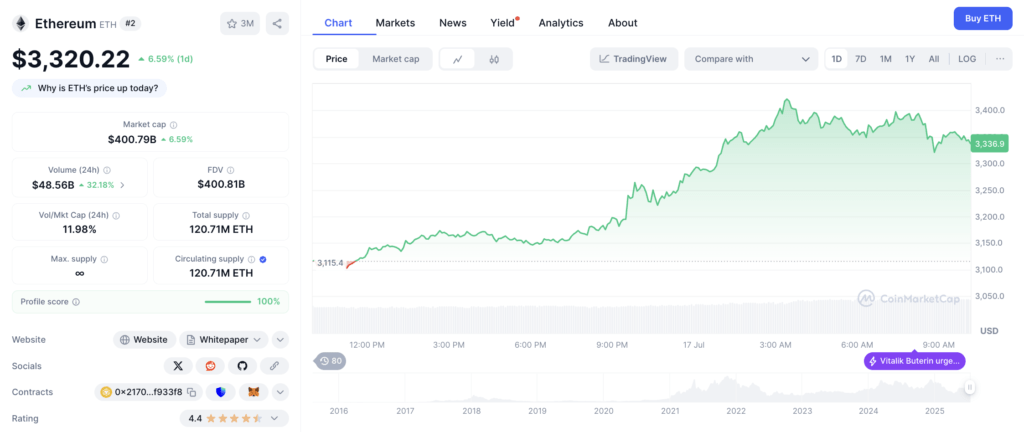The width and height of the screenshot is (1024, 432).
Task: Select the Market cap chart toggle
Action: tap(396, 59)
